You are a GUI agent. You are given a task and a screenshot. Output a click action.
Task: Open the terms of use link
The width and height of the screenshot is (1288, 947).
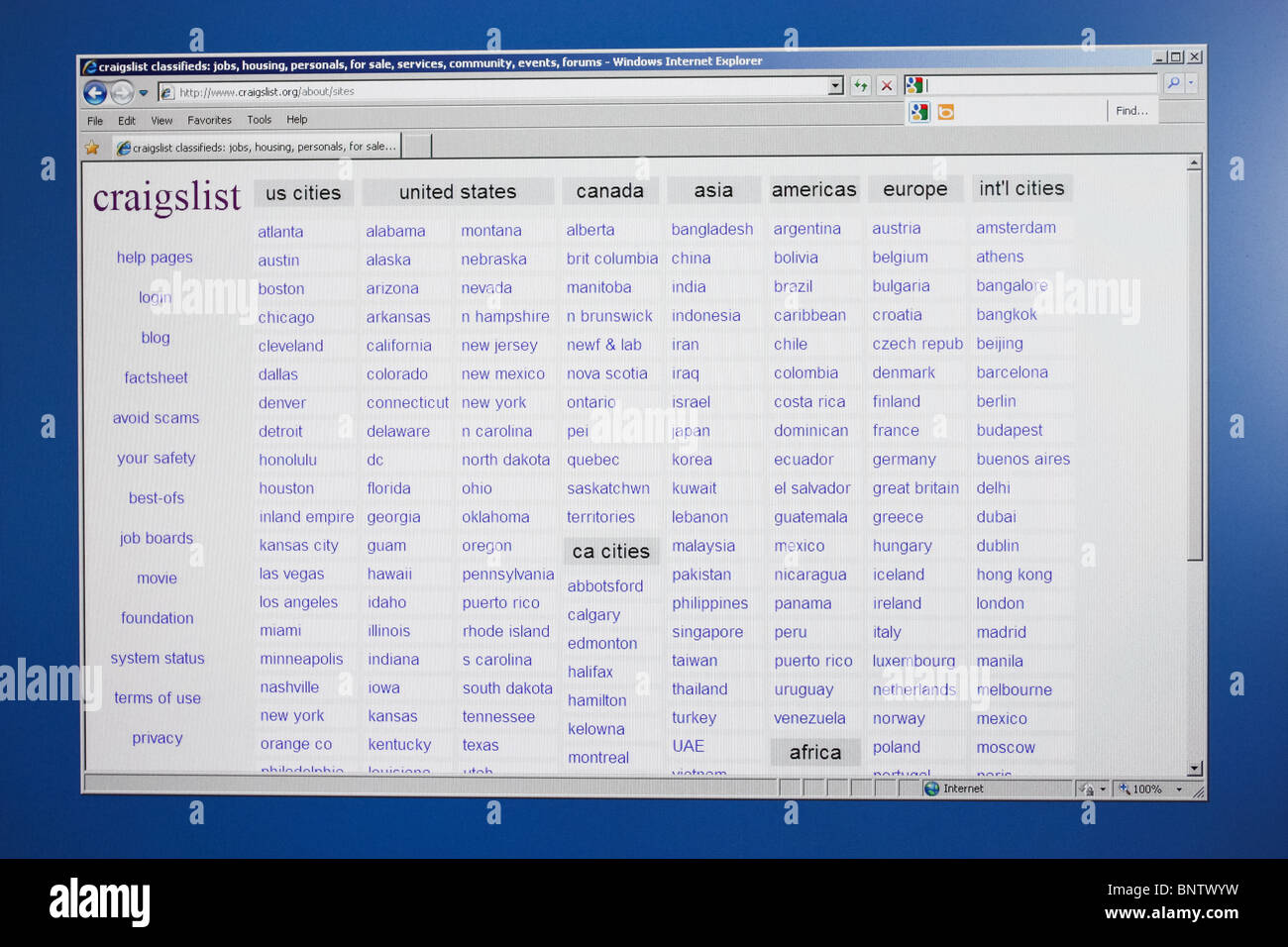tap(158, 698)
